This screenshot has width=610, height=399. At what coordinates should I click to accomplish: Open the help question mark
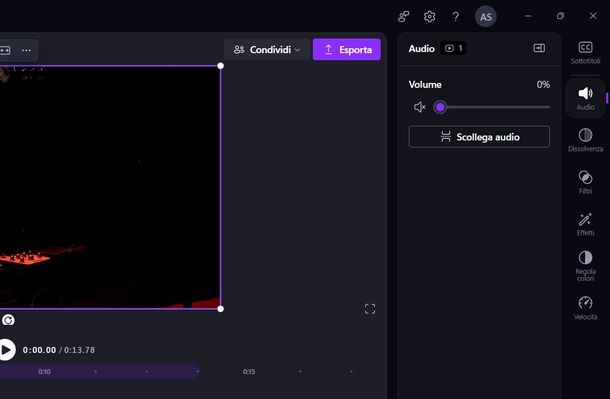pyautogui.click(x=456, y=17)
